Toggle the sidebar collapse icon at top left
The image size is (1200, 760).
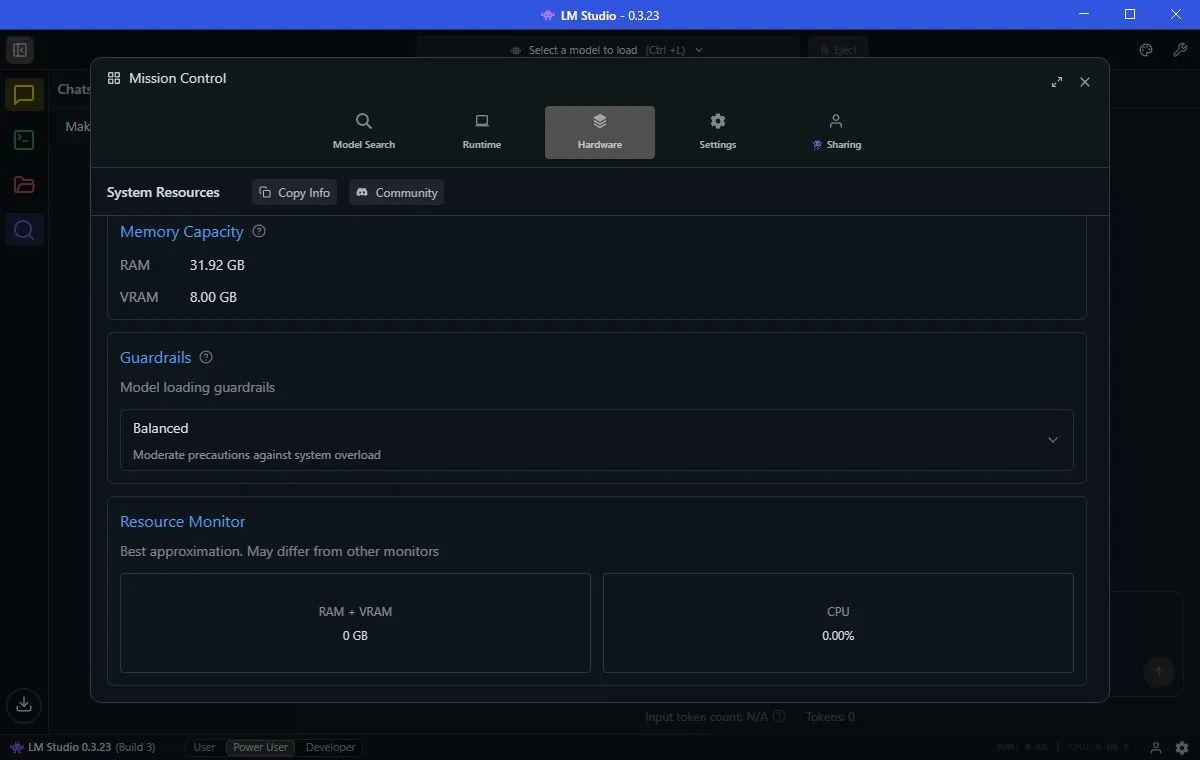pyautogui.click(x=20, y=49)
